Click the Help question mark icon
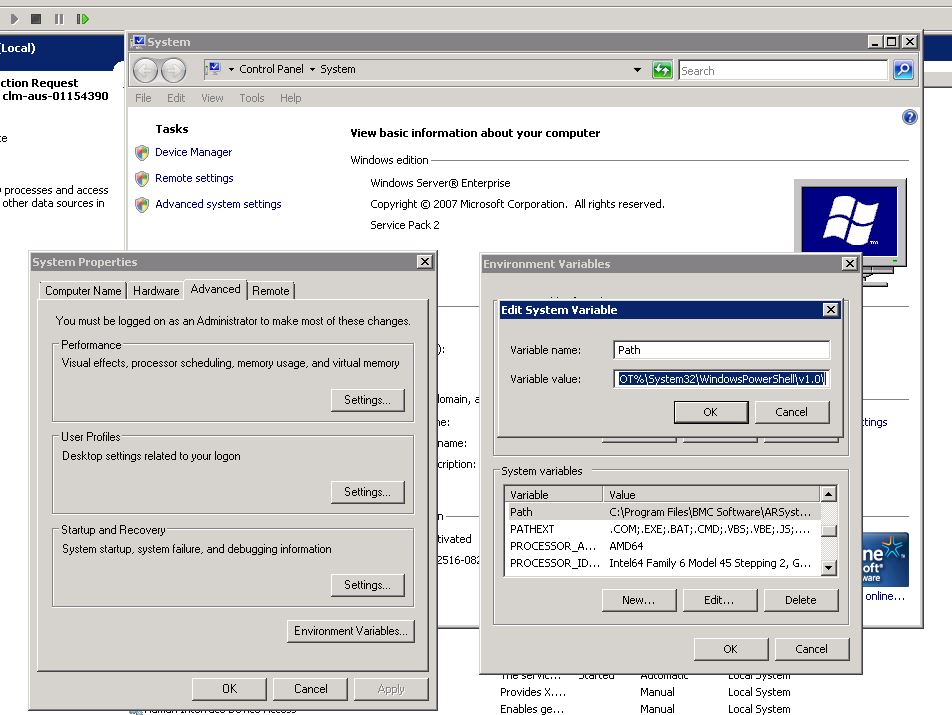 point(909,116)
